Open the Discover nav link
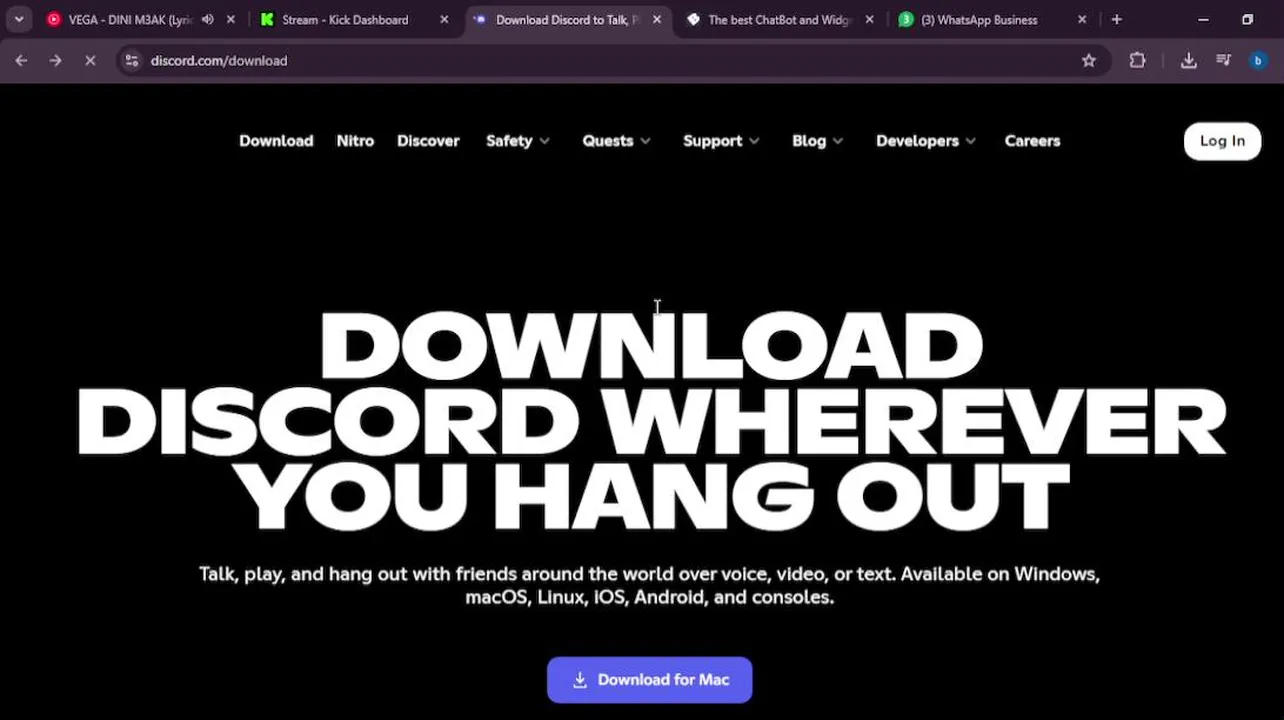Viewport: 1284px width, 720px height. click(x=428, y=141)
